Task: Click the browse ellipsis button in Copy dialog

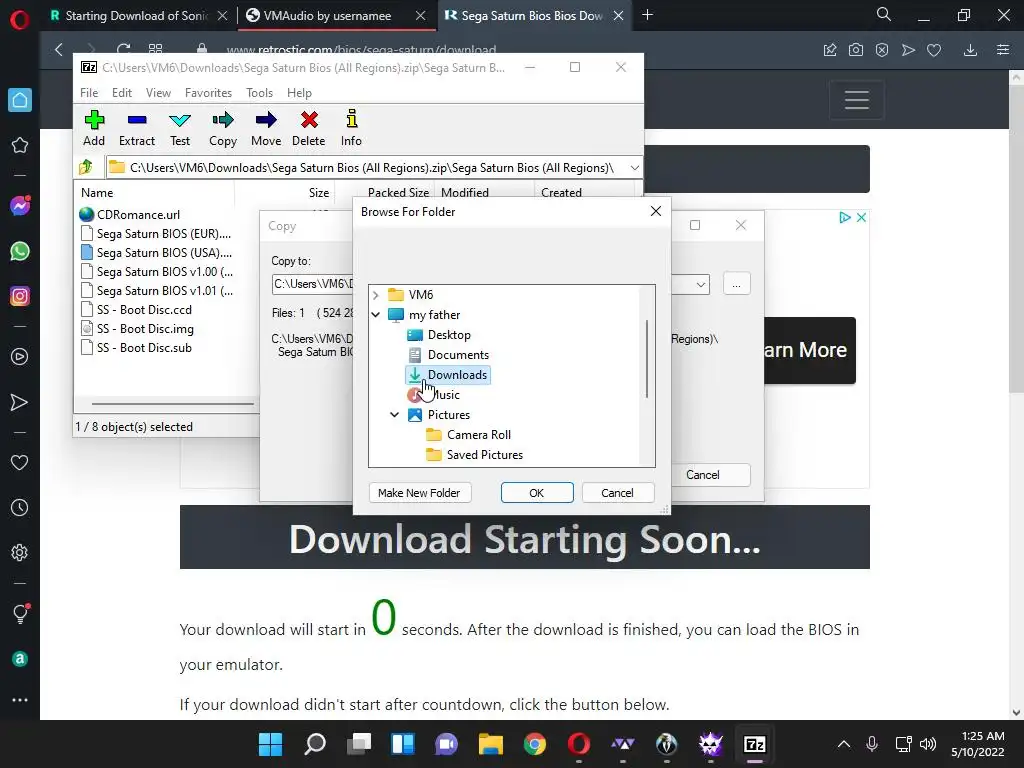Action: pos(737,284)
